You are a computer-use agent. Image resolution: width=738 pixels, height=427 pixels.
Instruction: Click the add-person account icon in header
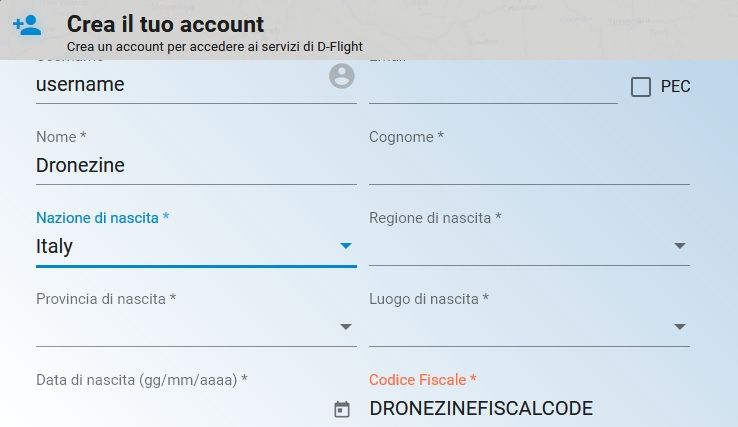pos(27,26)
